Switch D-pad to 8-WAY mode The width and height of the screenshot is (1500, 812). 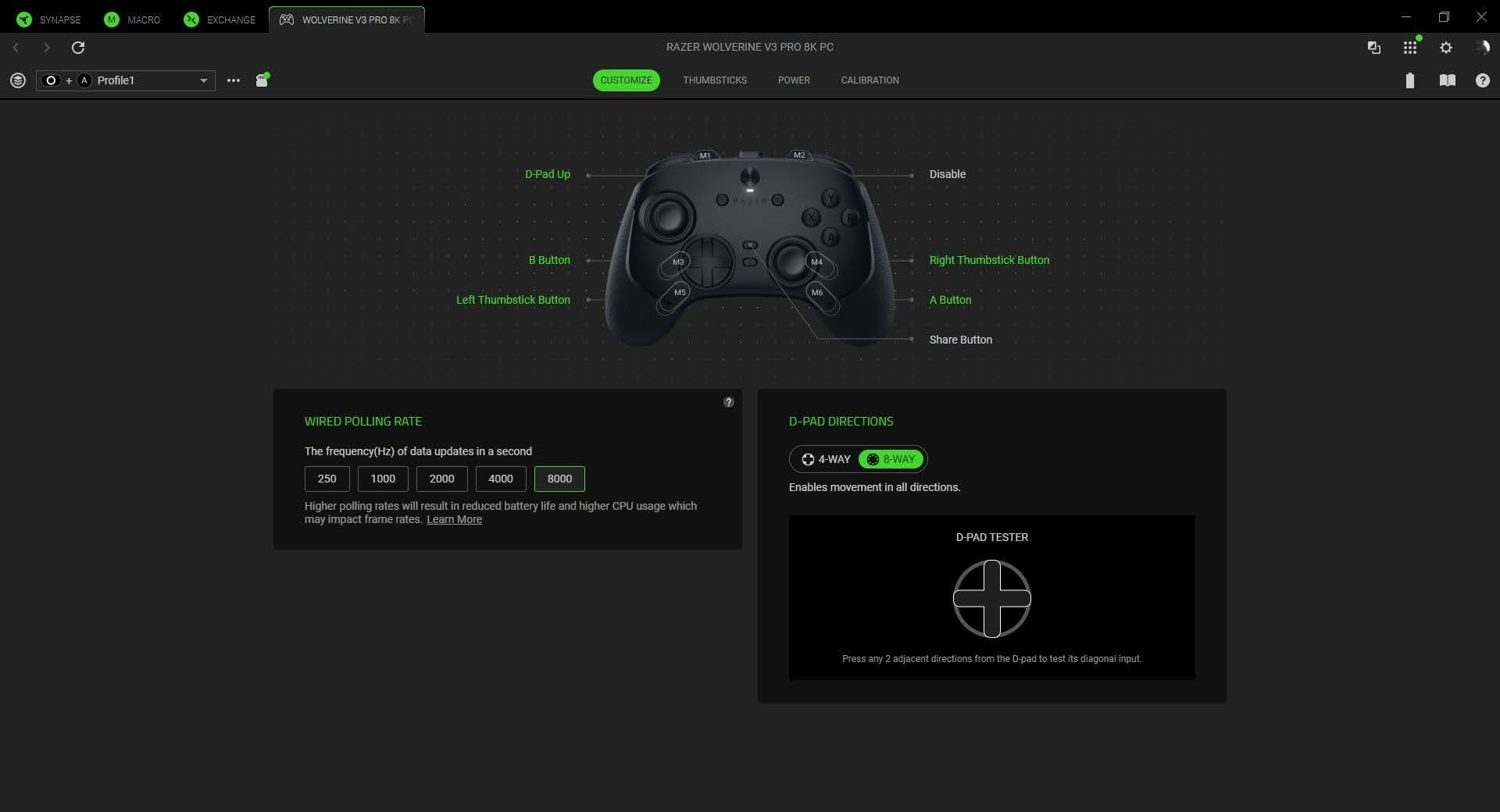(891, 459)
